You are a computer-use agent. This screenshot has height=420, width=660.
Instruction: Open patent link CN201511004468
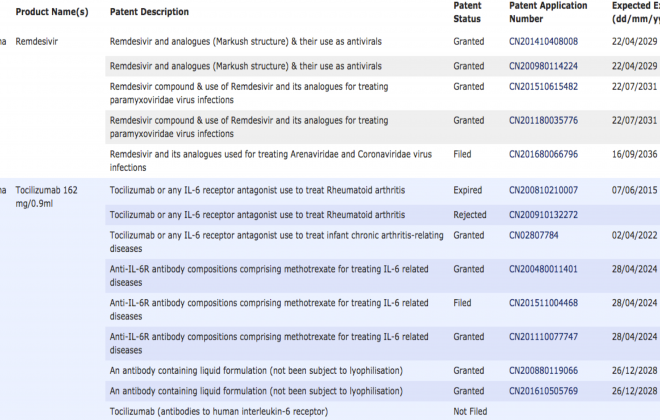tap(543, 303)
